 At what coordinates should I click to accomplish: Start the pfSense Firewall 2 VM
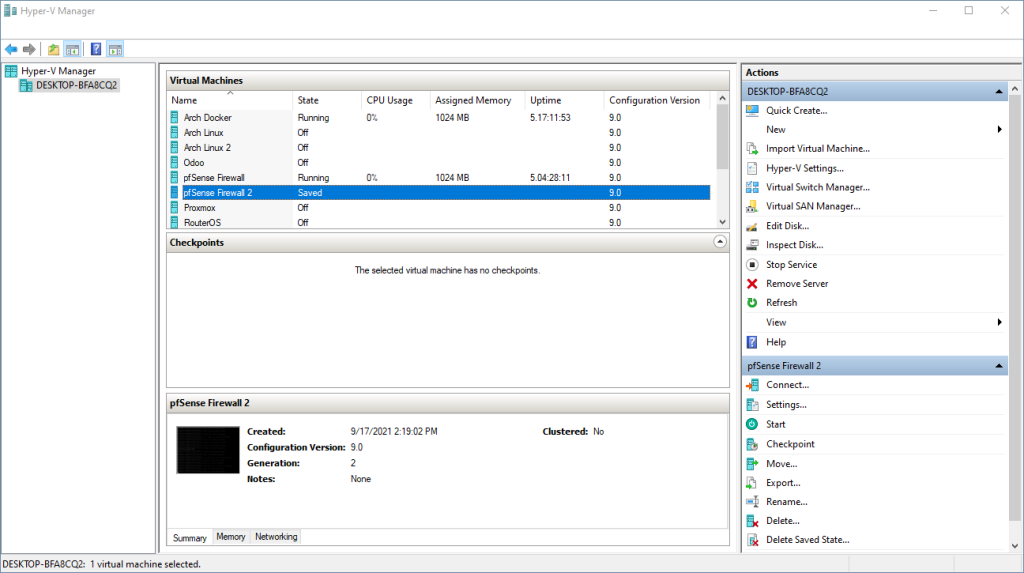pyautogui.click(x=775, y=424)
